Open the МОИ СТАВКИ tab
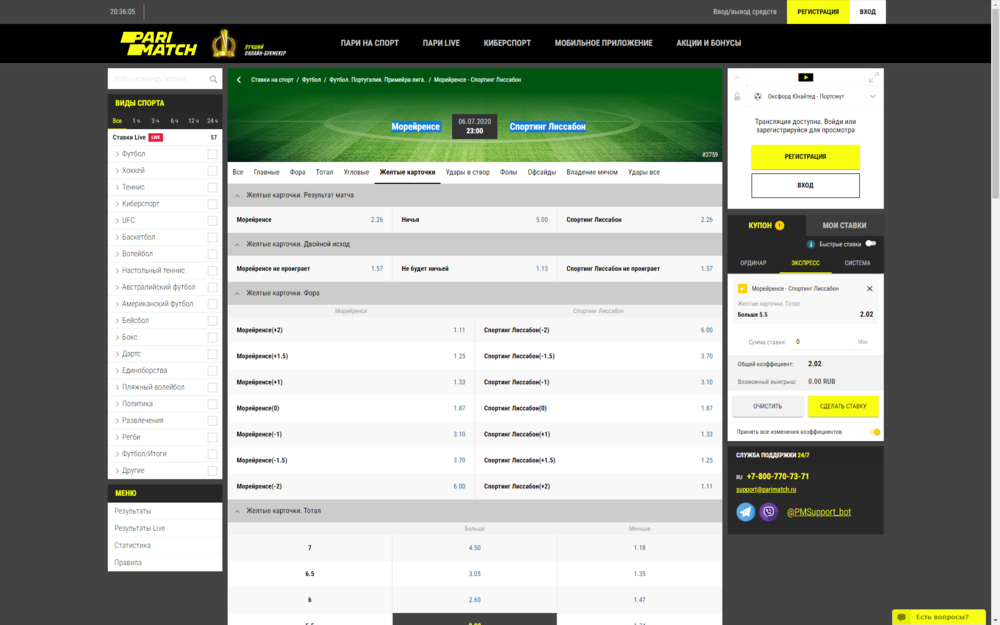 coord(844,225)
